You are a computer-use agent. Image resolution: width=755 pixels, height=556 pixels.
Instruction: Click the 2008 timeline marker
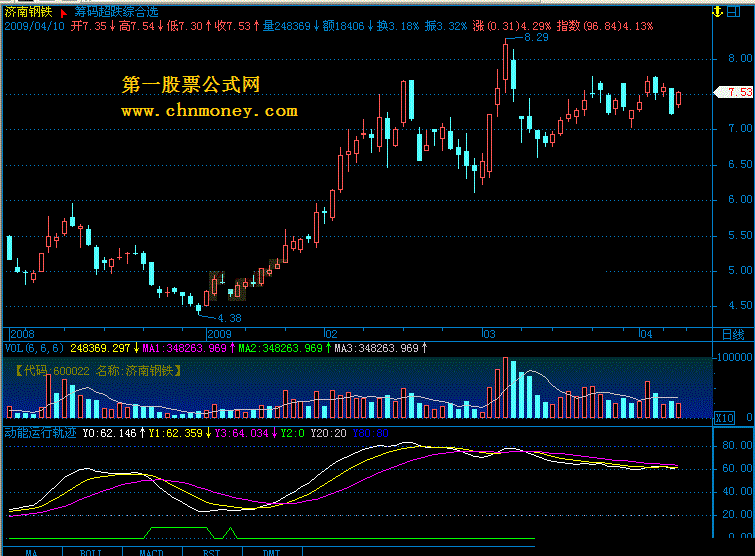pyautogui.click(x=22, y=334)
